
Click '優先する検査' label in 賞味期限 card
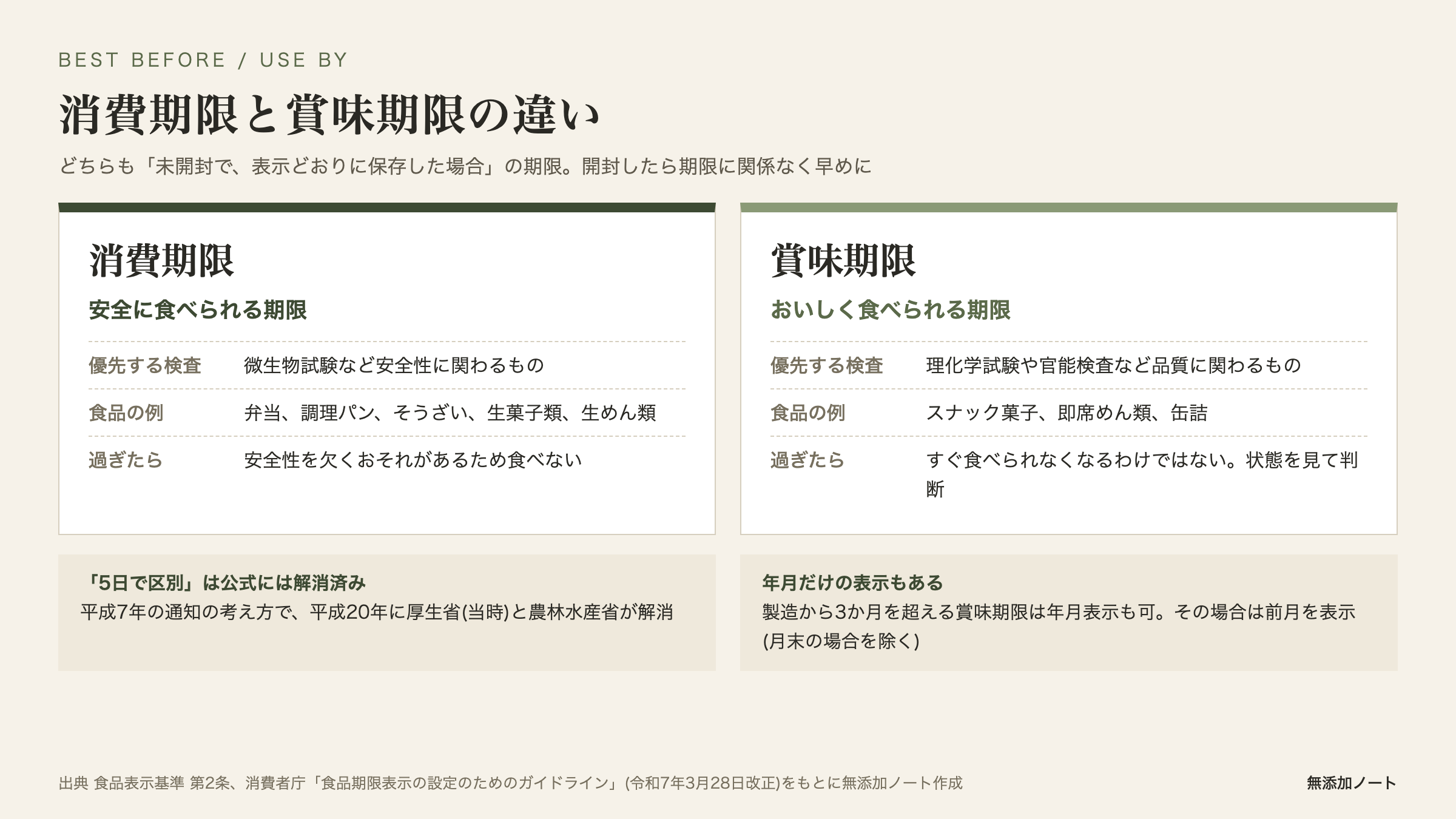click(x=827, y=365)
